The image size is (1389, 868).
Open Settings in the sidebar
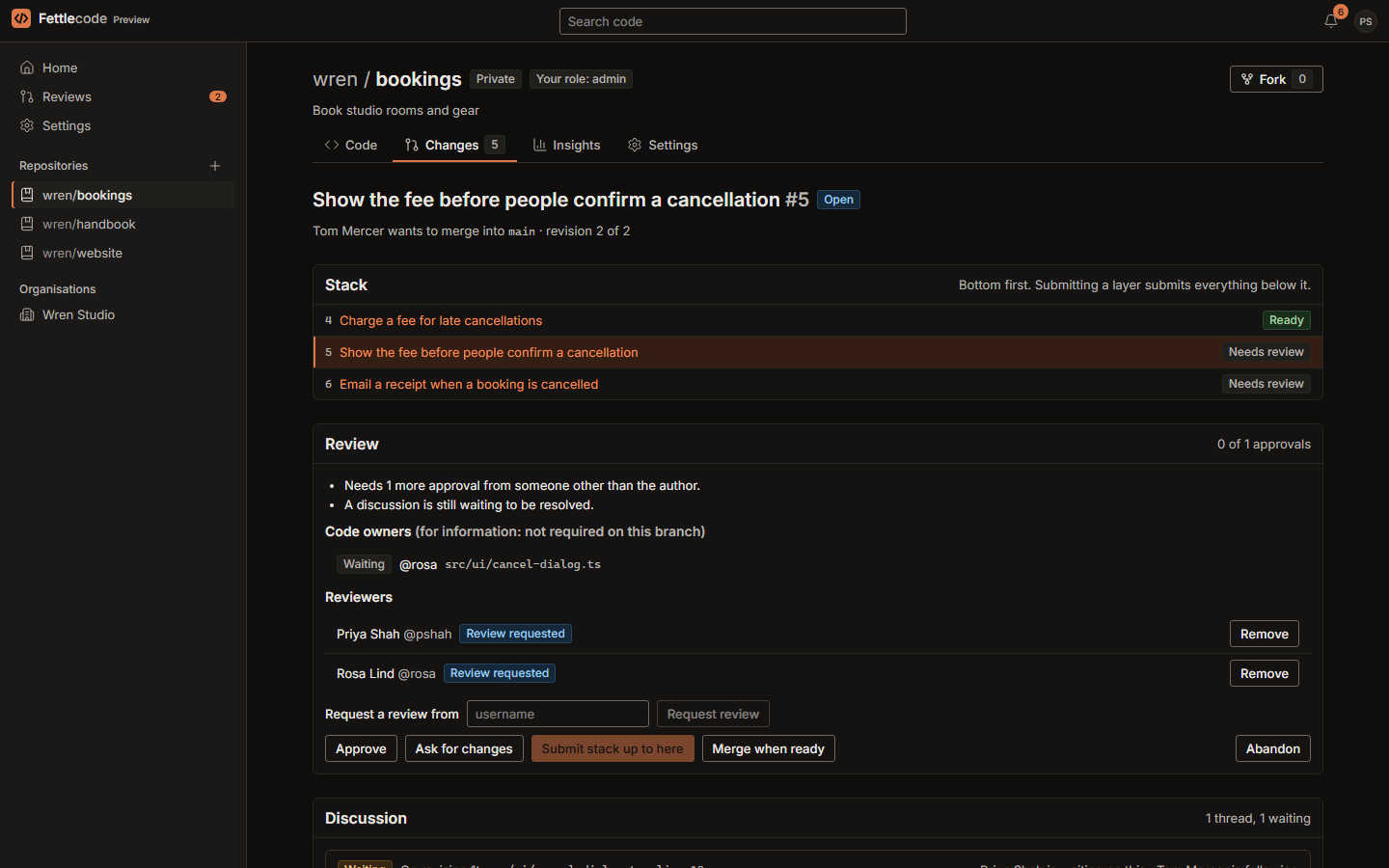(123, 125)
